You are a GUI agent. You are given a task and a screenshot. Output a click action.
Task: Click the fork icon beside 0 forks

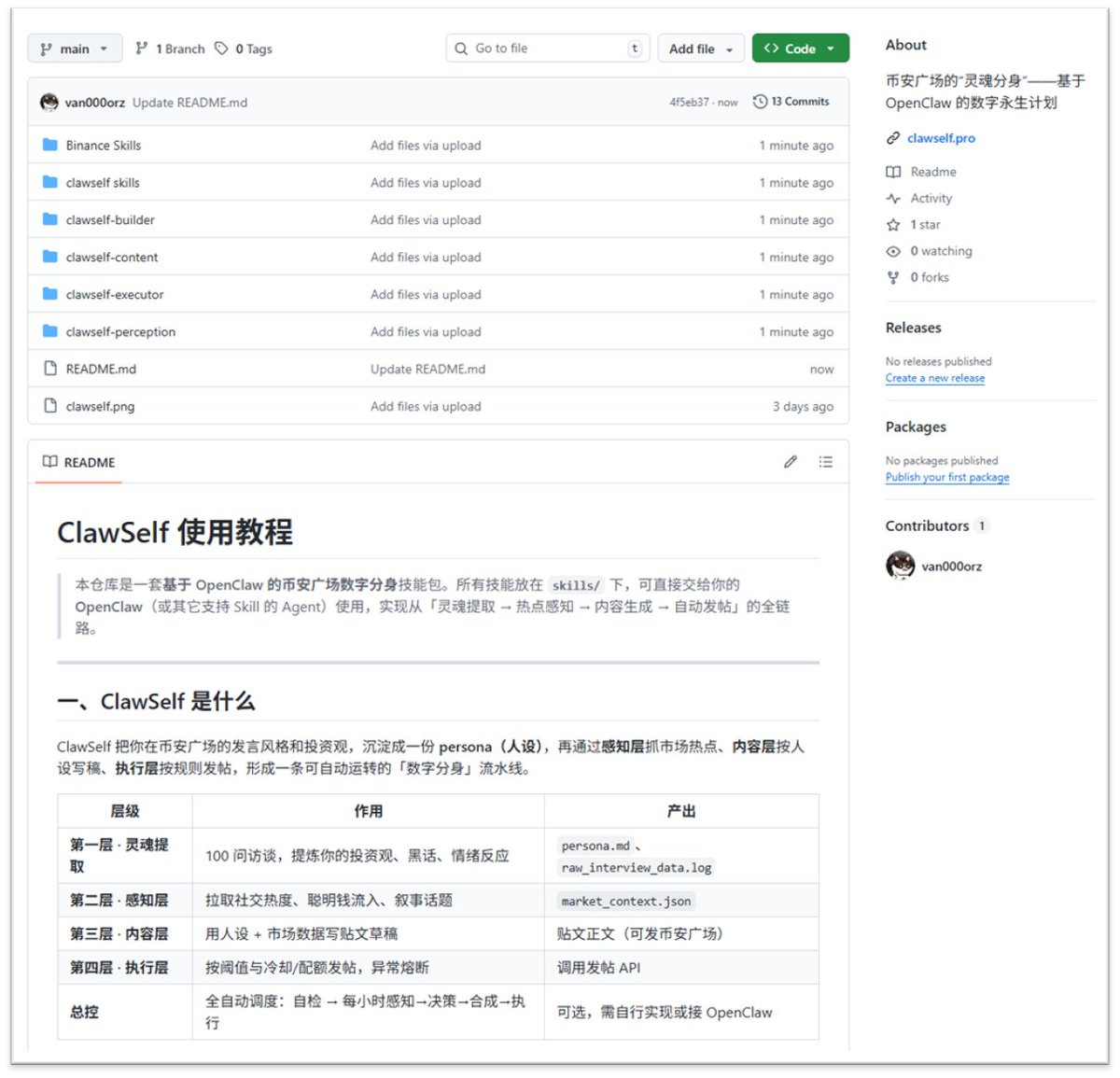(x=893, y=277)
